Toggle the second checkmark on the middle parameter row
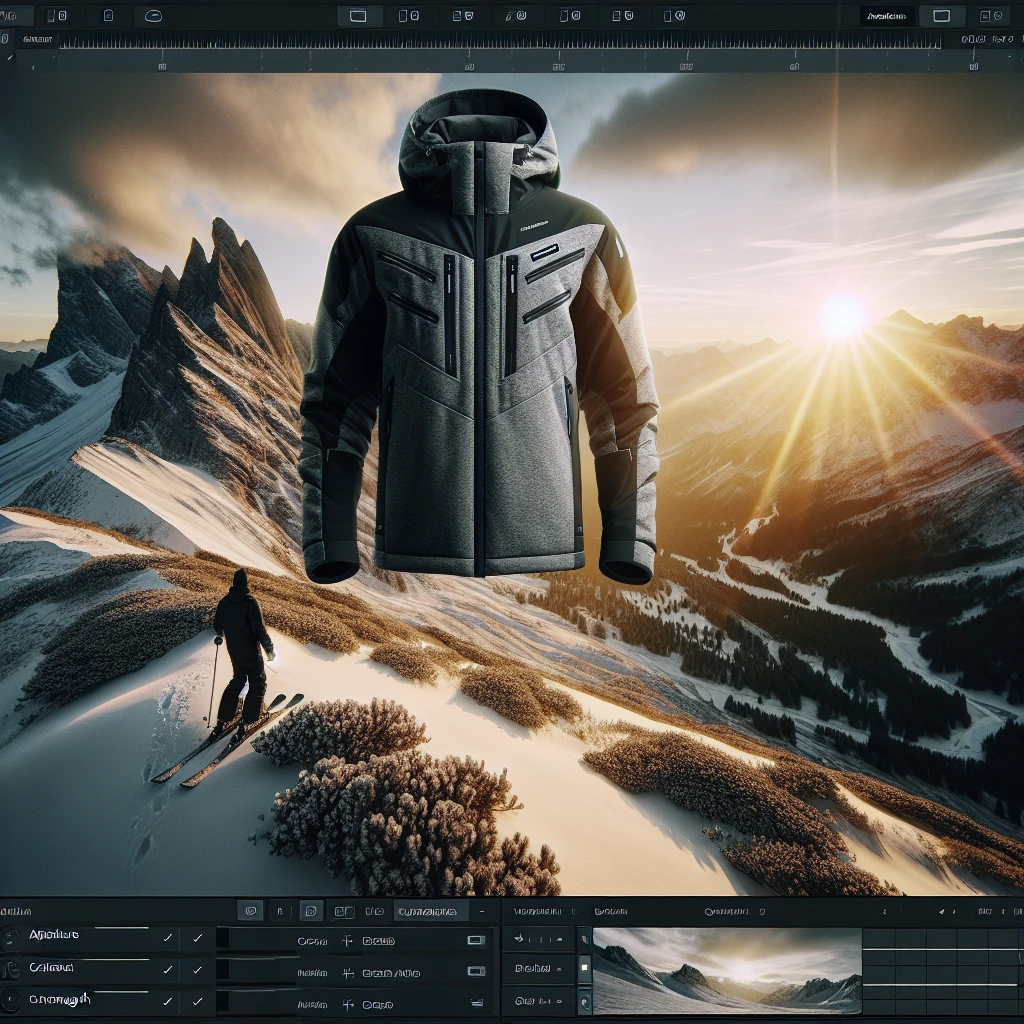 (x=197, y=970)
